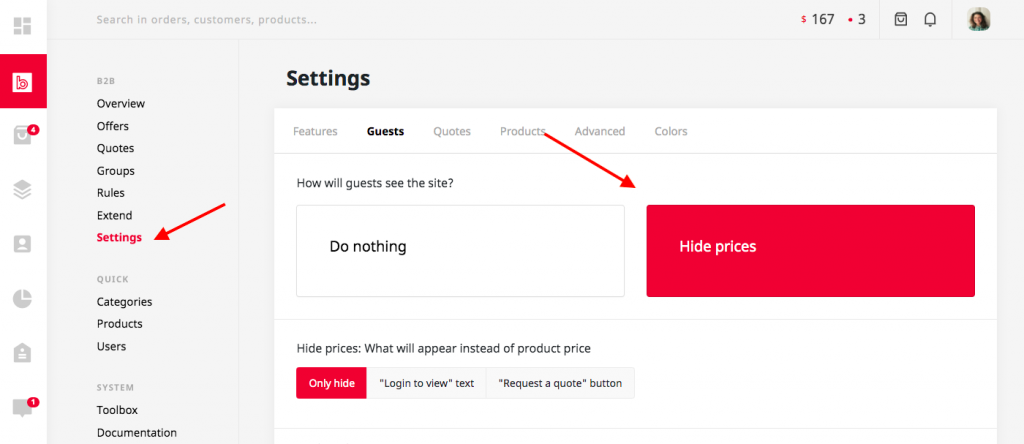Open the orders inbox icon with badge
Image resolution: width=1024 pixels, height=444 pixels.
point(23,135)
